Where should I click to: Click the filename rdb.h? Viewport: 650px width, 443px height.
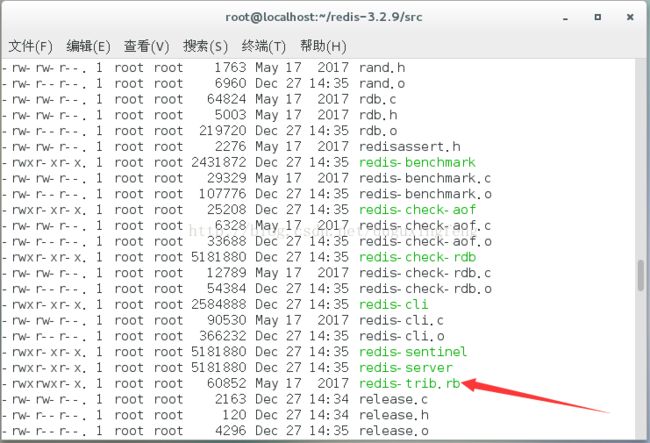click(378, 115)
